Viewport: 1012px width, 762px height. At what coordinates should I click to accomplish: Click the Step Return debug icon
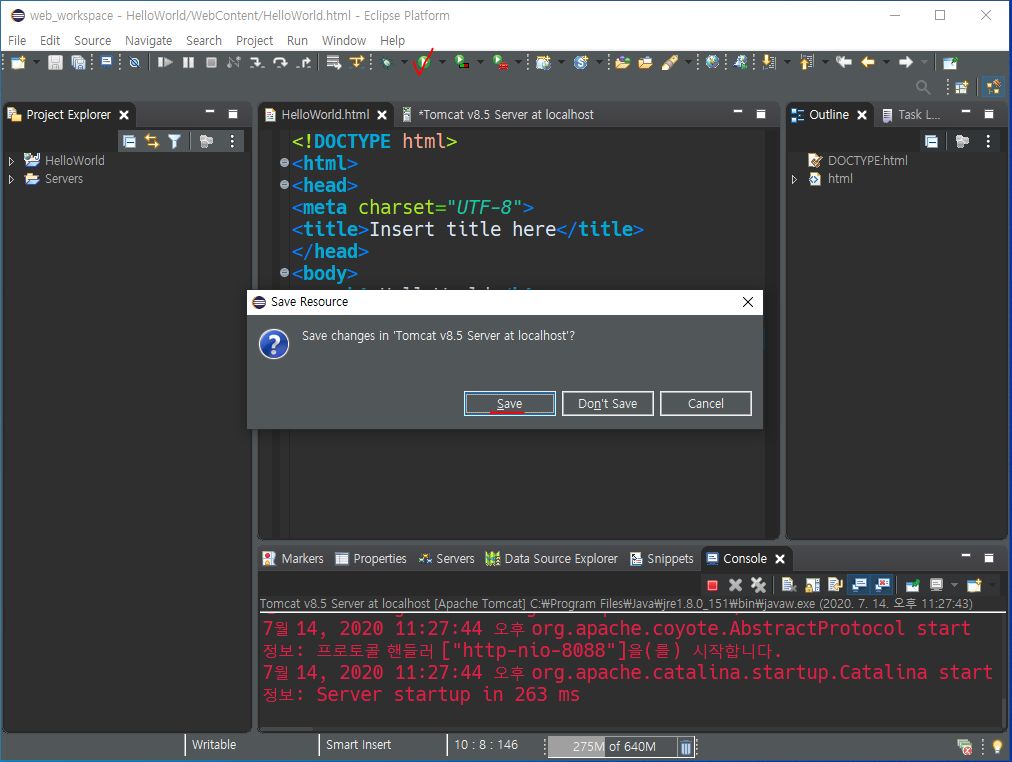pyautogui.click(x=304, y=63)
